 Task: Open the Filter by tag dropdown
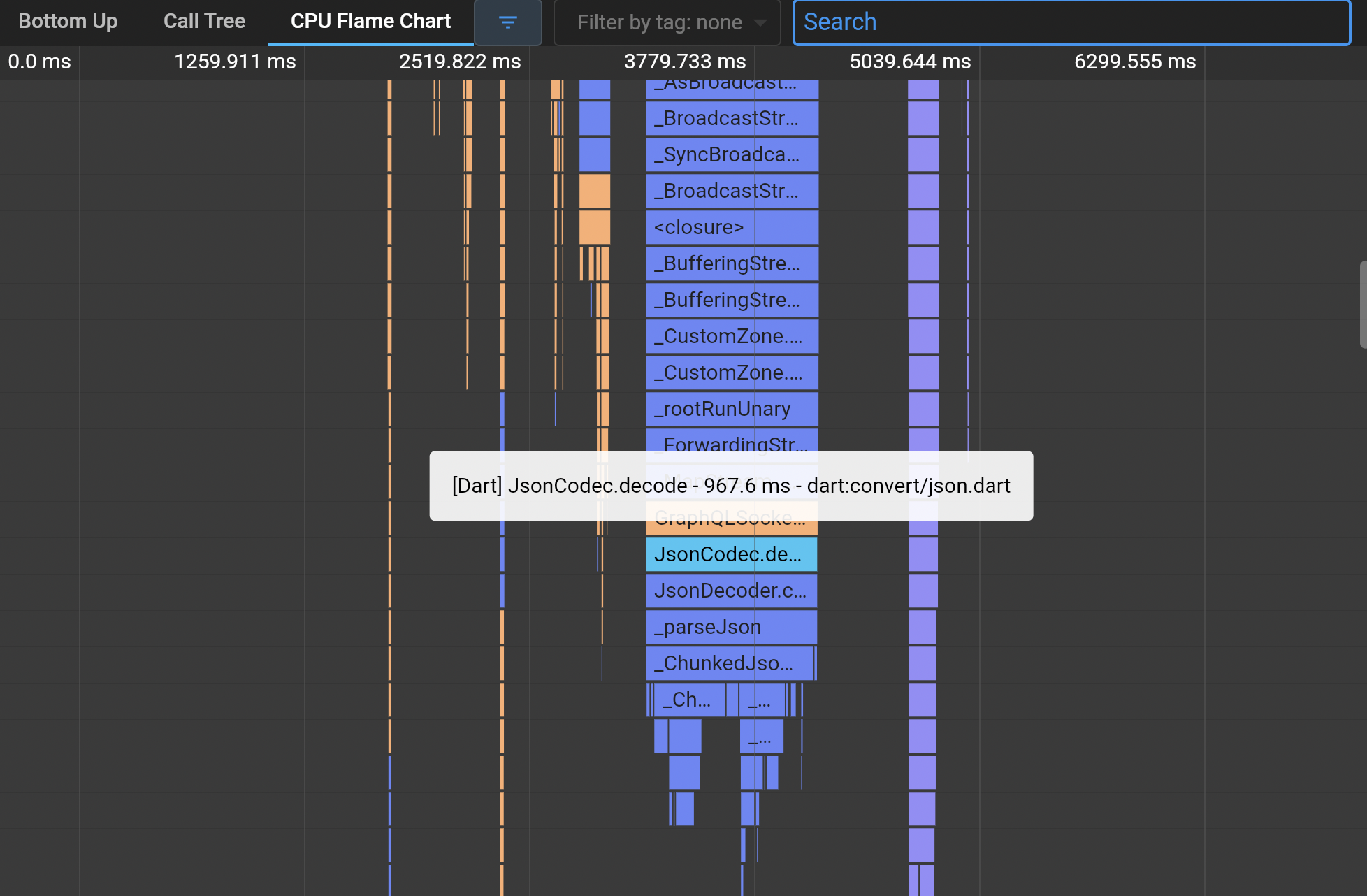(x=666, y=22)
